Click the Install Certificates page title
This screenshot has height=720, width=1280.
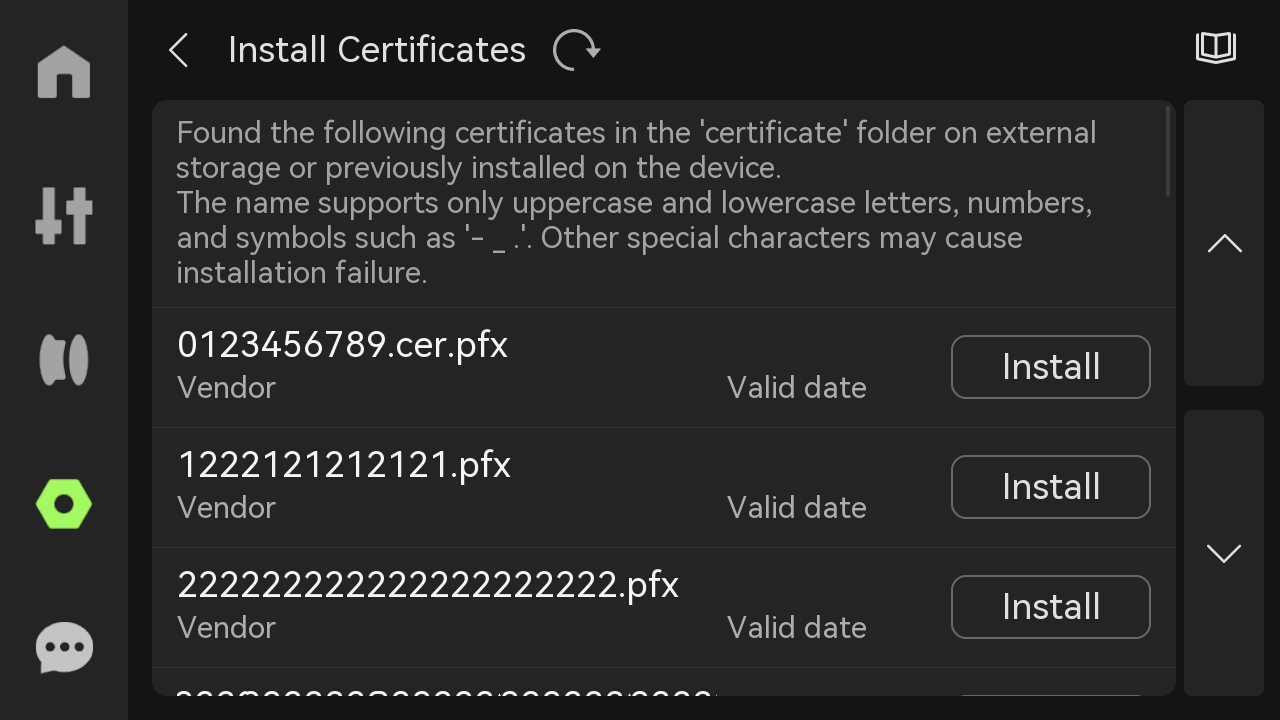[x=377, y=50]
